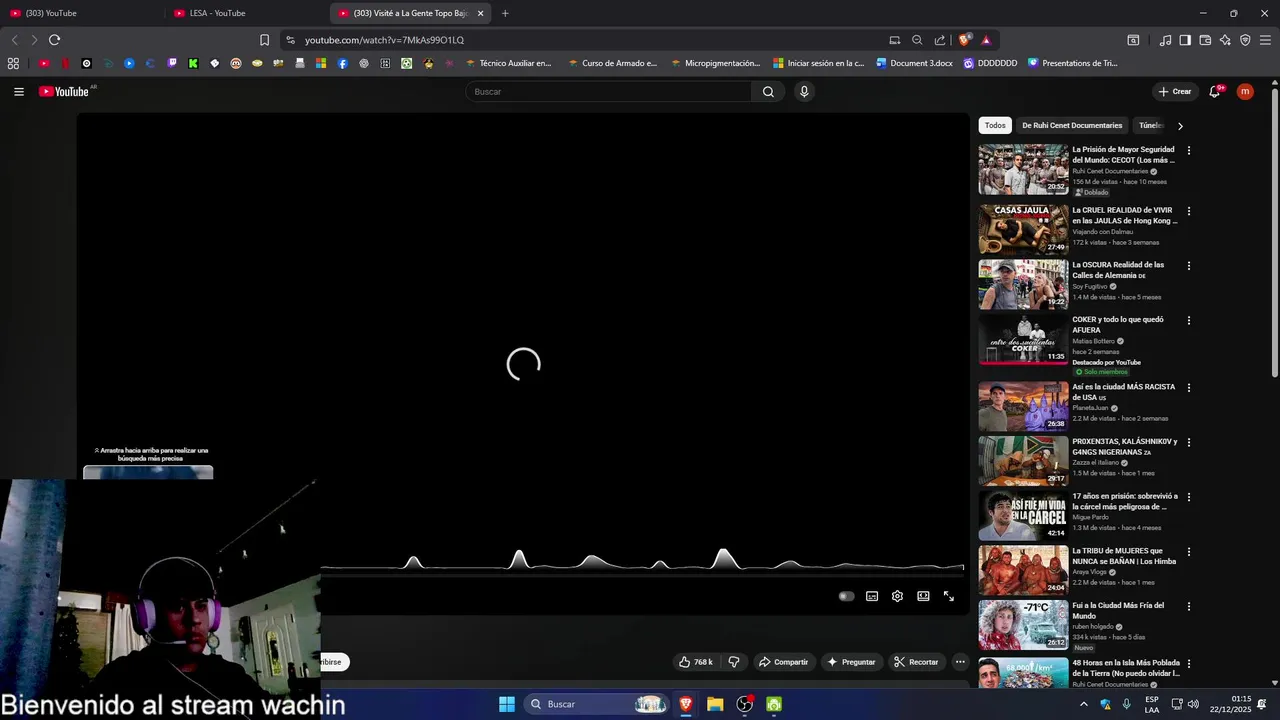Start voice search with the microphone icon
The height and width of the screenshot is (720, 1280).
point(804,91)
